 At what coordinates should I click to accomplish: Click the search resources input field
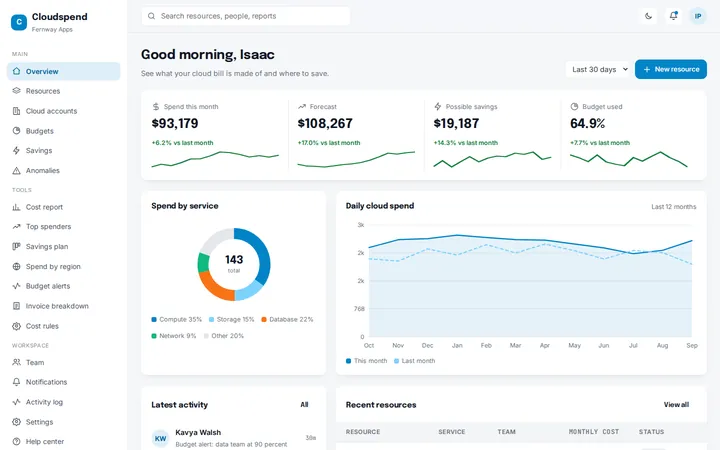point(246,16)
